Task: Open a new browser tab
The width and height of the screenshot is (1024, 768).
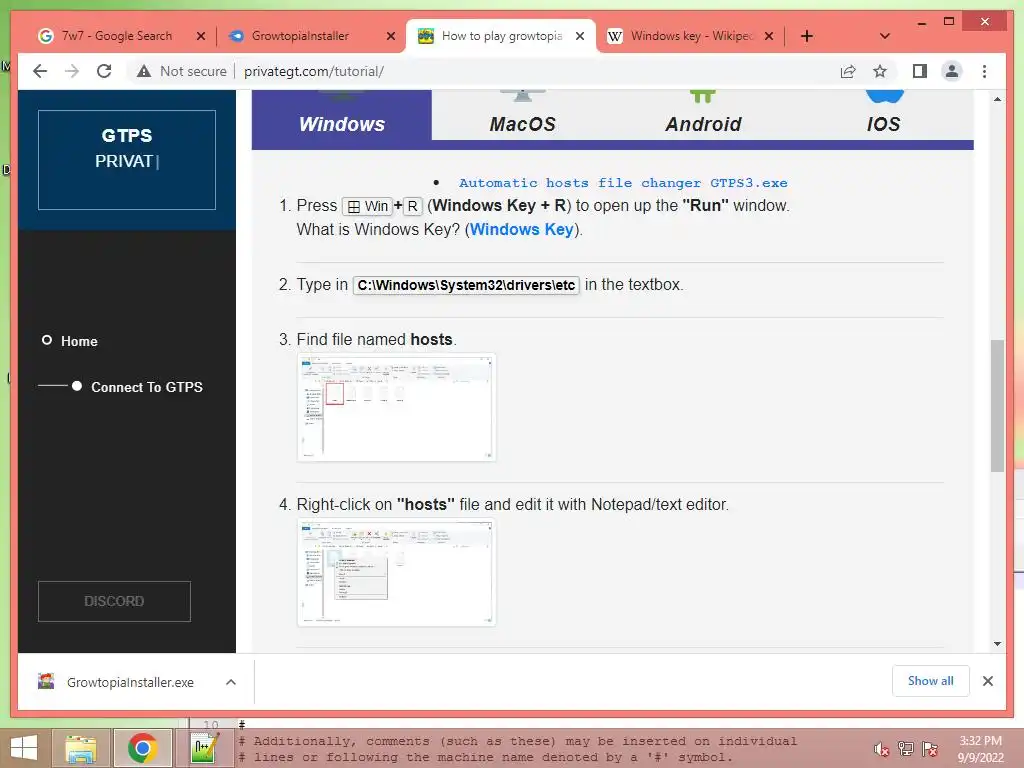Action: (x=807, y=36)
